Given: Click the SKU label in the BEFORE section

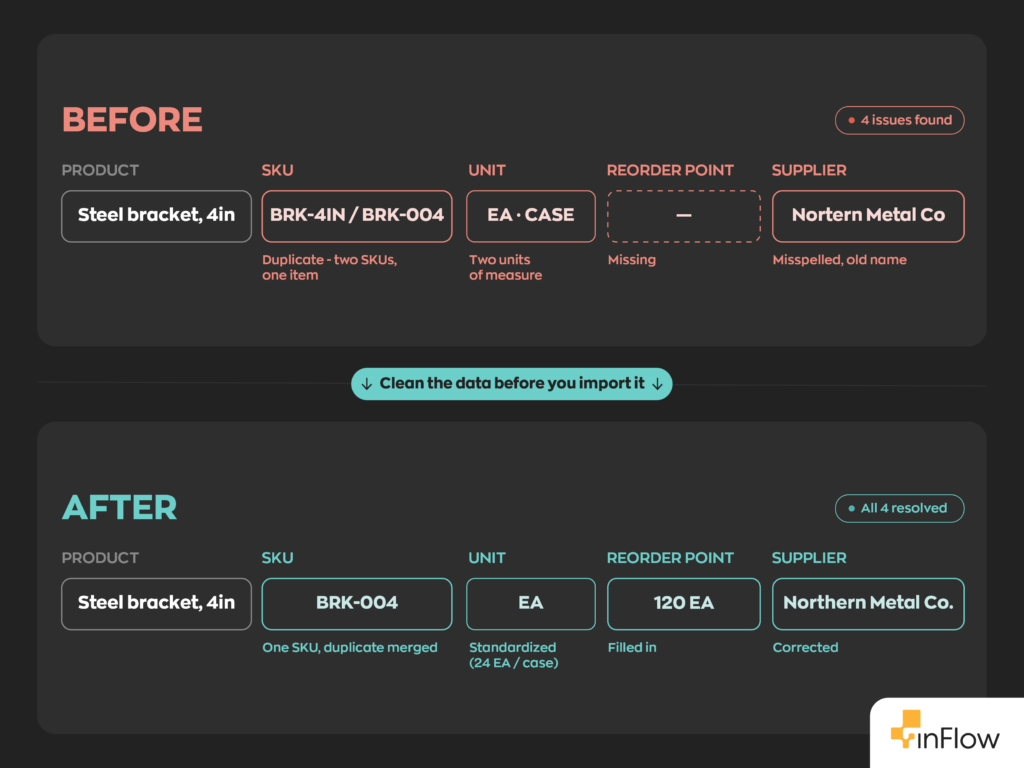Looking at the screenshot, I should coord(278,170).
